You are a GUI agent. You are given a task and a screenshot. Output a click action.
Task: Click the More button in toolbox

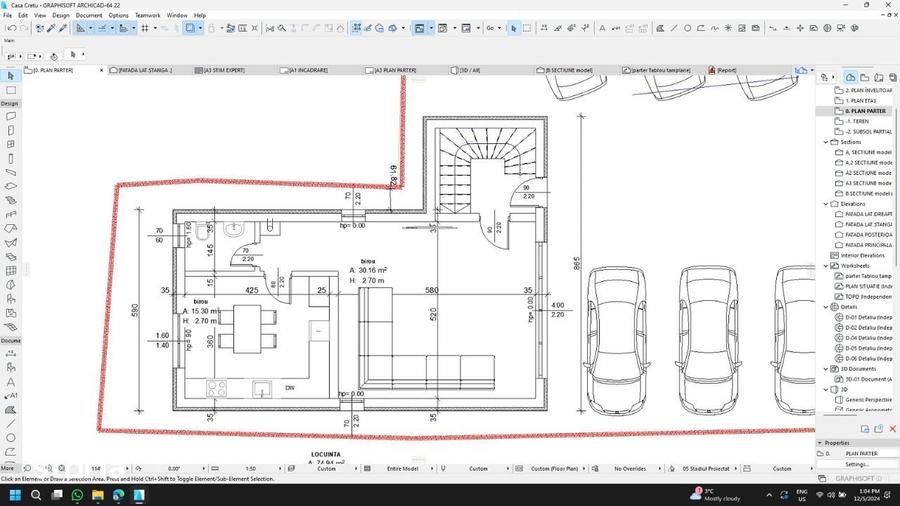pyautogui.click(x=7, y=469)
